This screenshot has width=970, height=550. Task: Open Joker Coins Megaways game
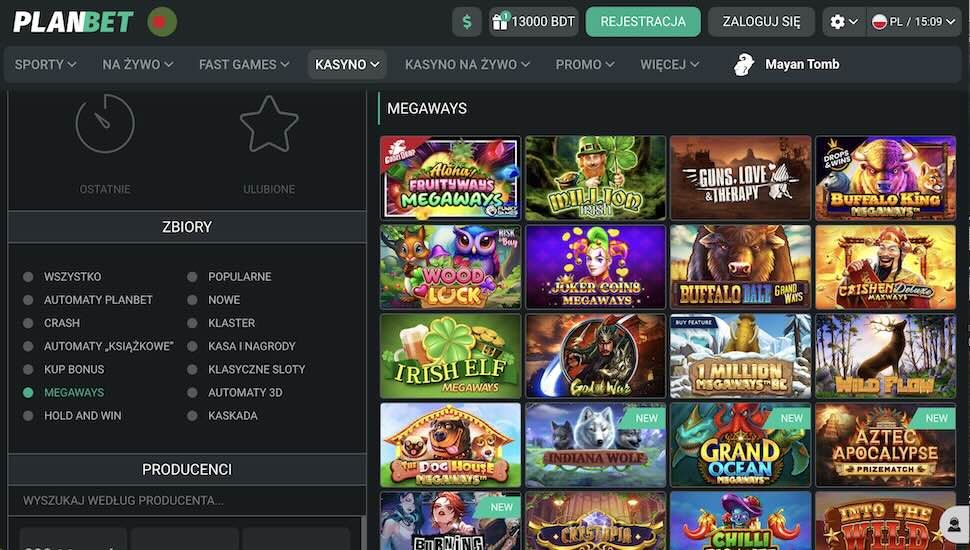pyautogui.click(x=595, y=267)
